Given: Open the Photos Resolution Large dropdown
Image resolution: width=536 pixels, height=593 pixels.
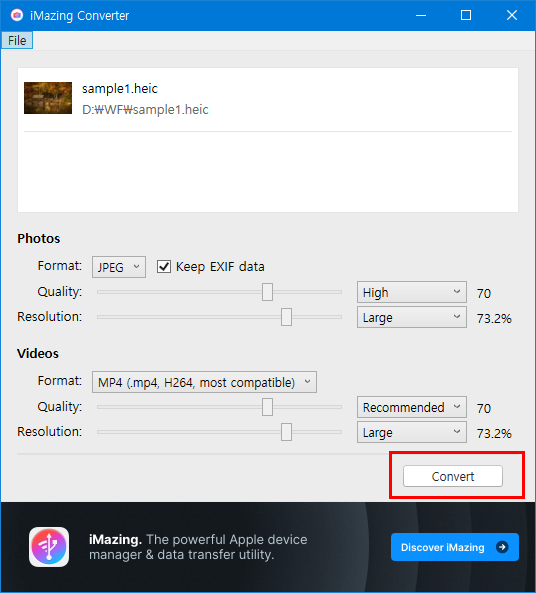Looking at the screenshot, I should coord(412,317).
